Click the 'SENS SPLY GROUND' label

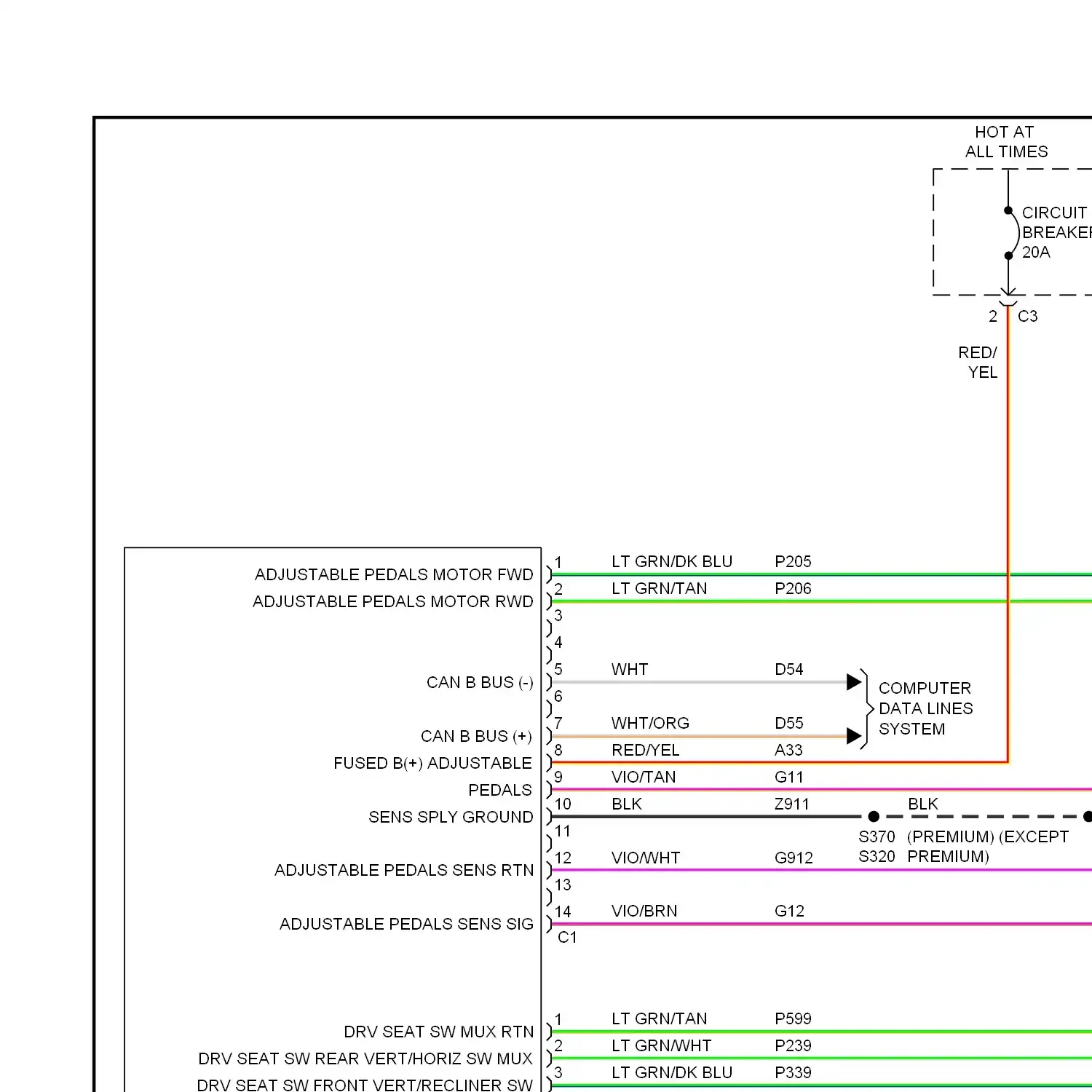point(451,817)
